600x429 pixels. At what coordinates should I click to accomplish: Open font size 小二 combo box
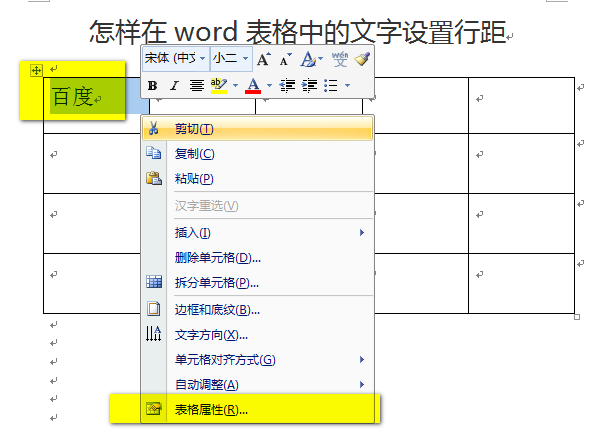coord(231,59)
